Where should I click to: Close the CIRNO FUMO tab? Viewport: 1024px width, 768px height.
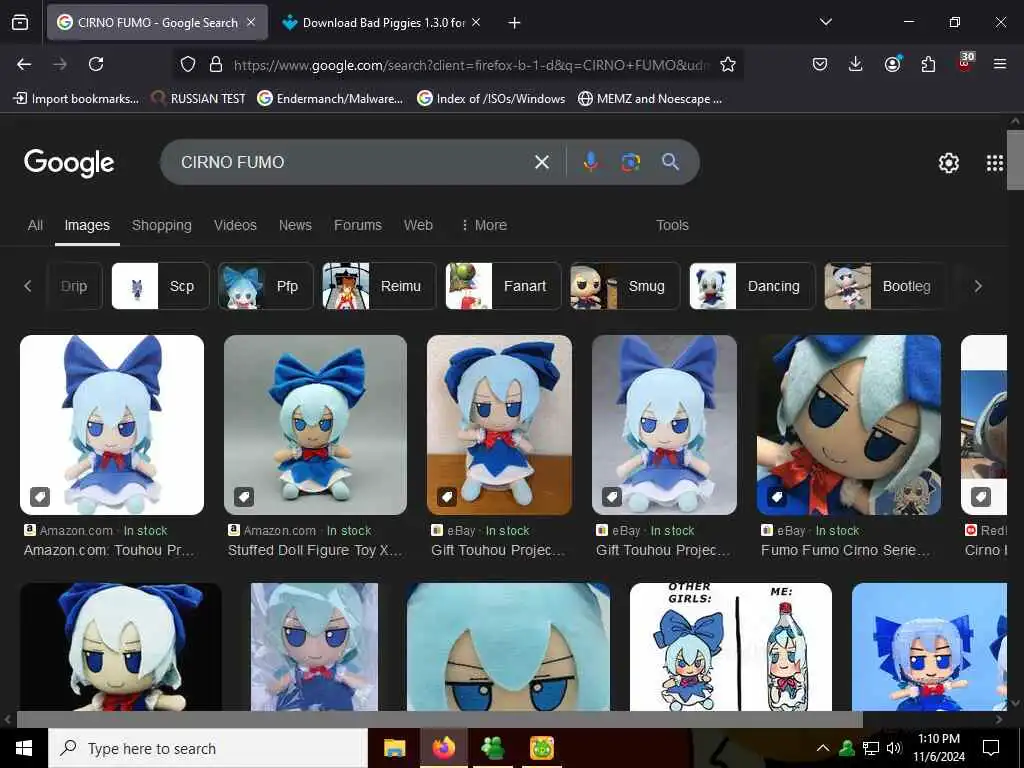pyautogui.click(x=251, y=22)
